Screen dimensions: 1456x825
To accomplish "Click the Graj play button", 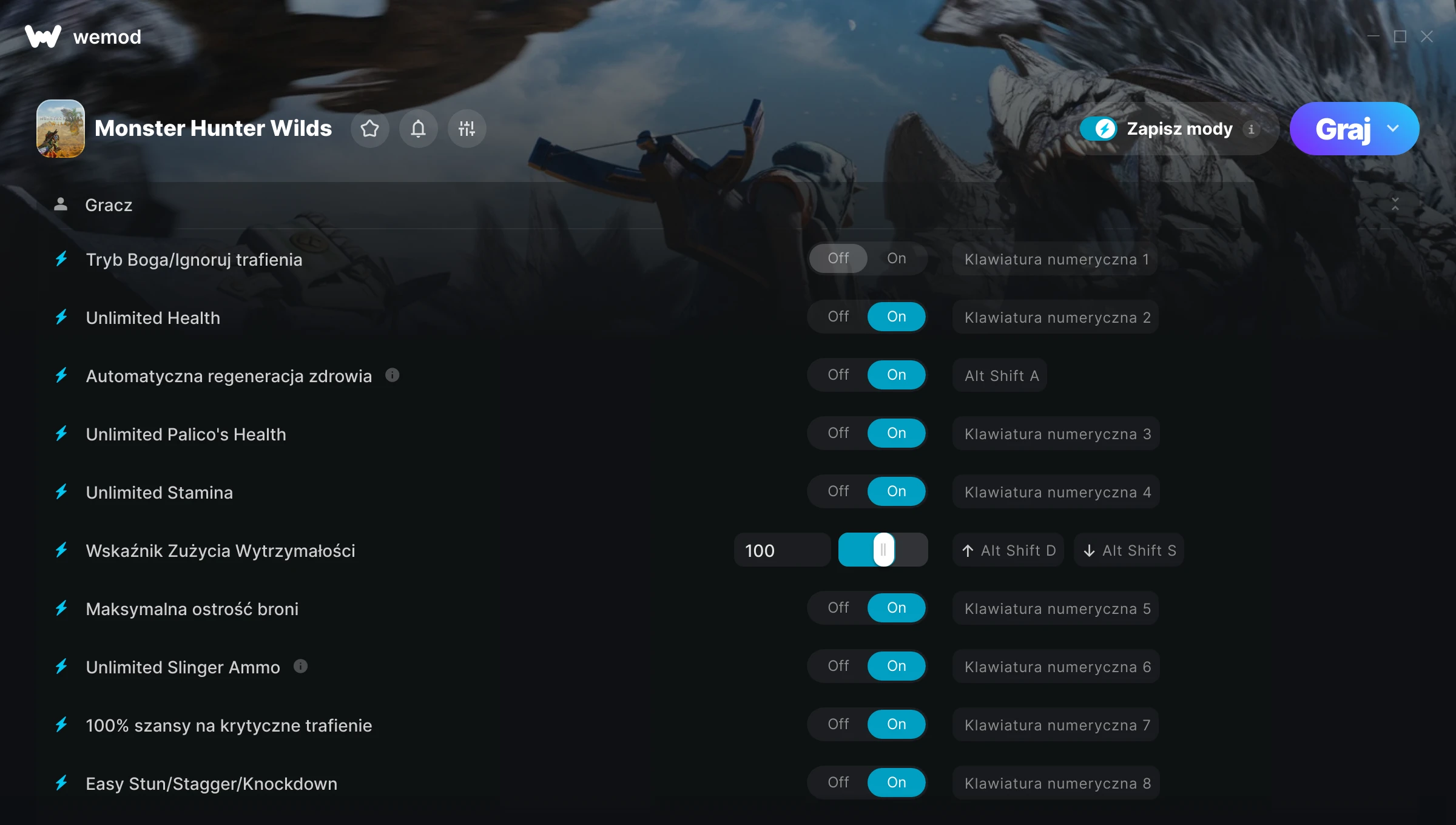I will coord(1343,129).
